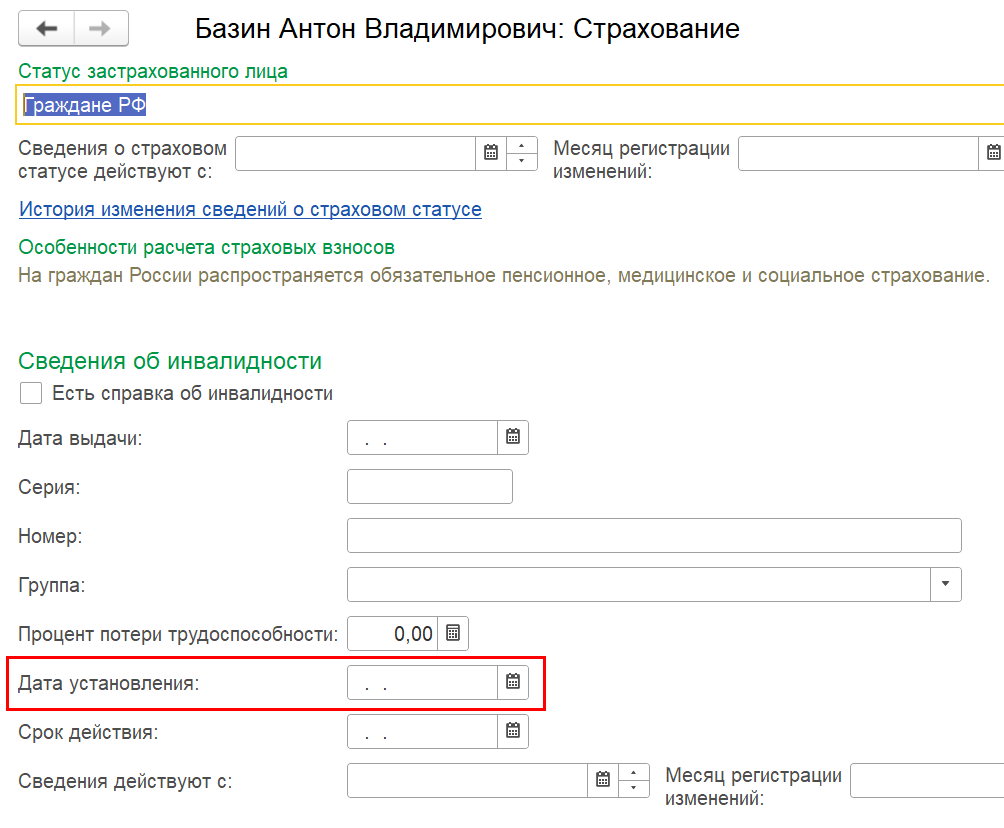Screen dimensions: 1004x828
Task: Decrease Сведения действуют с date stepper
Action: [634, 788]
